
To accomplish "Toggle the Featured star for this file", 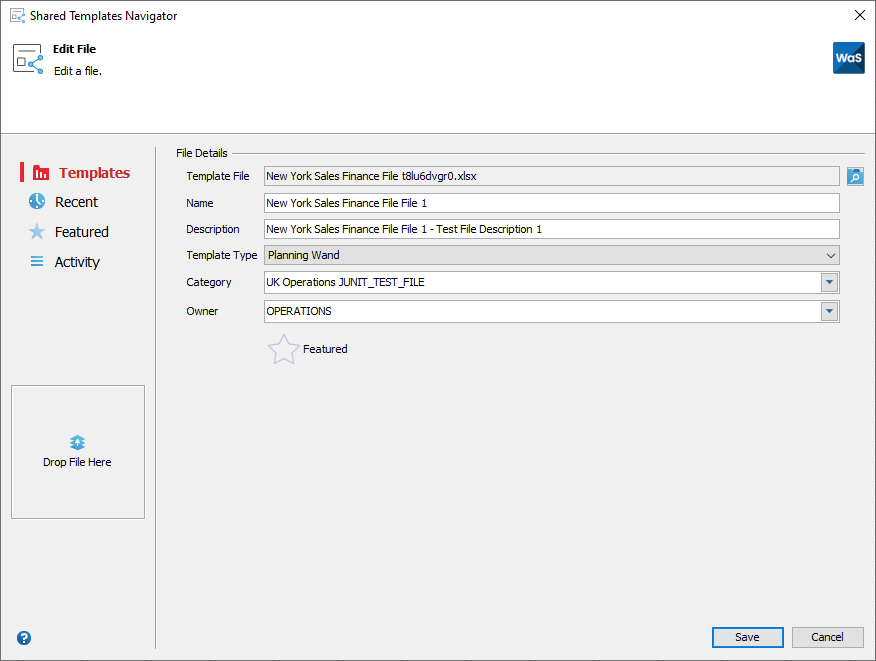I will [283, 349].
